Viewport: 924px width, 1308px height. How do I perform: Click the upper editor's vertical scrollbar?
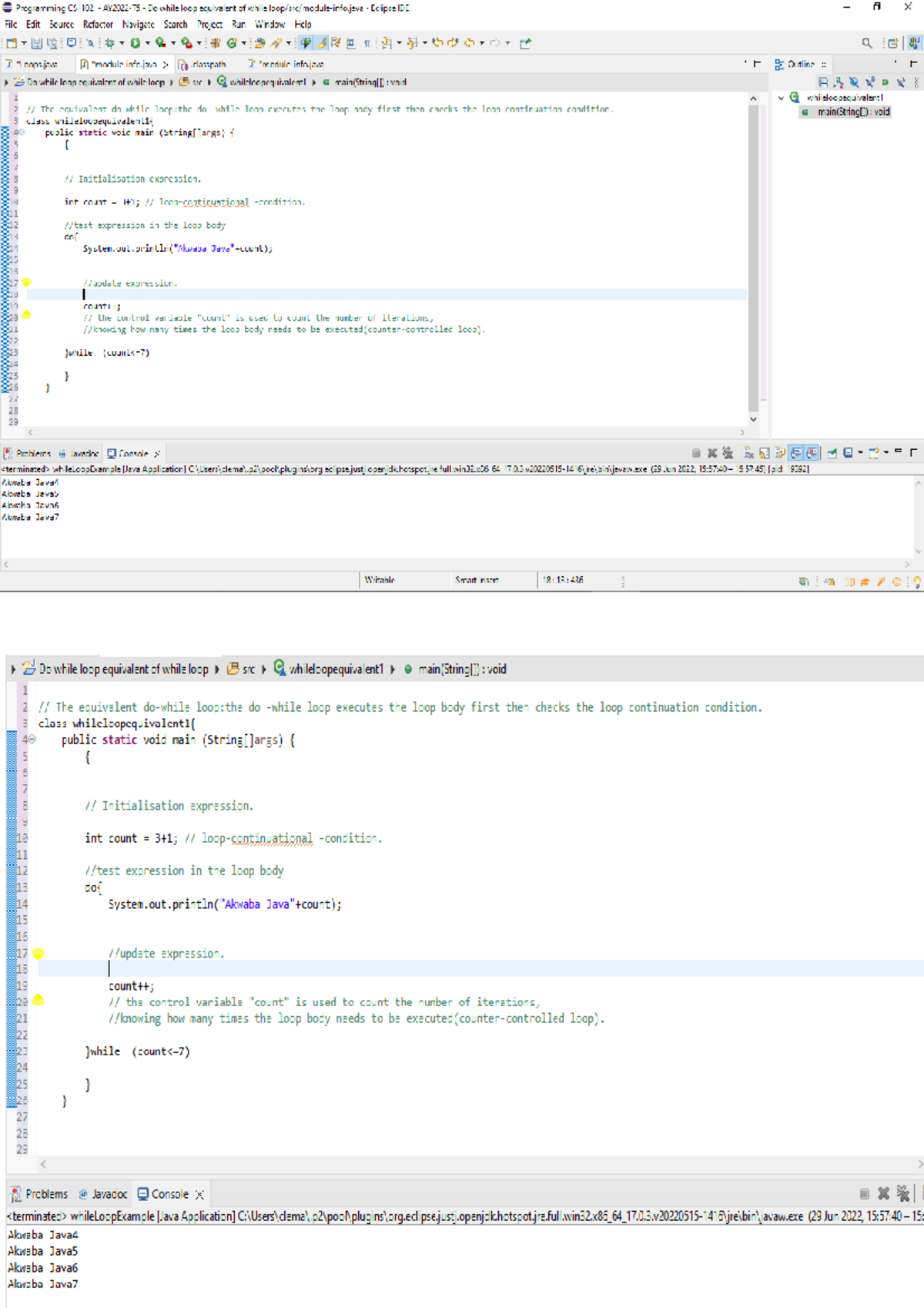click(x=753, y=254)
